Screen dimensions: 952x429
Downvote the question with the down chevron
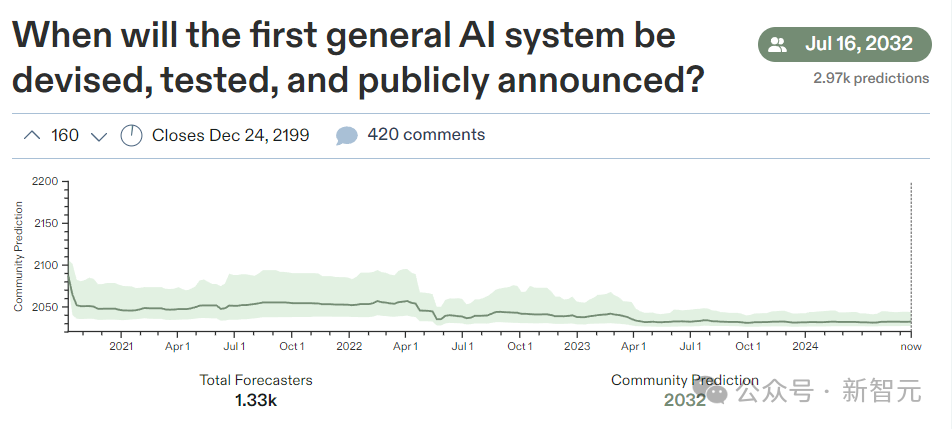tap(98, 136)
